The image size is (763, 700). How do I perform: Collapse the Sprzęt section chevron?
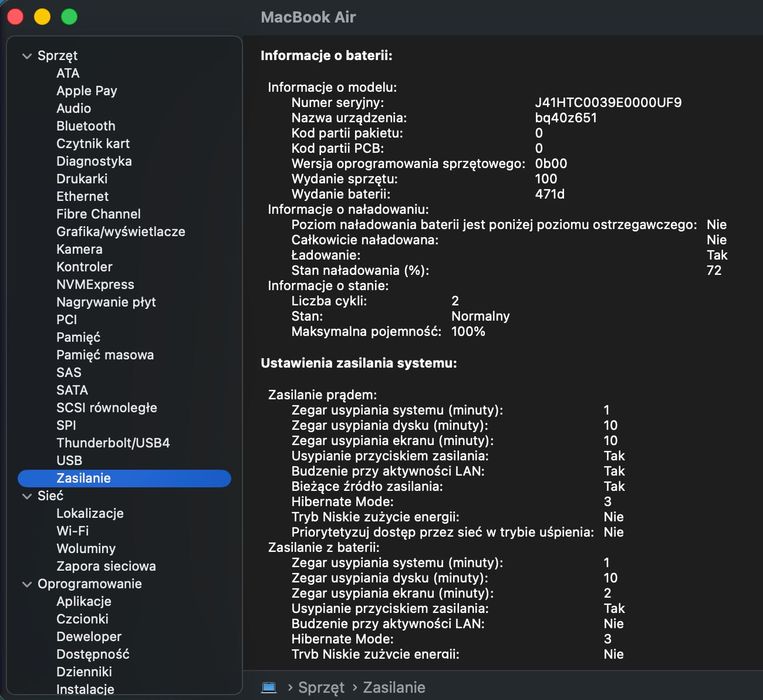(x=27, y=56)
